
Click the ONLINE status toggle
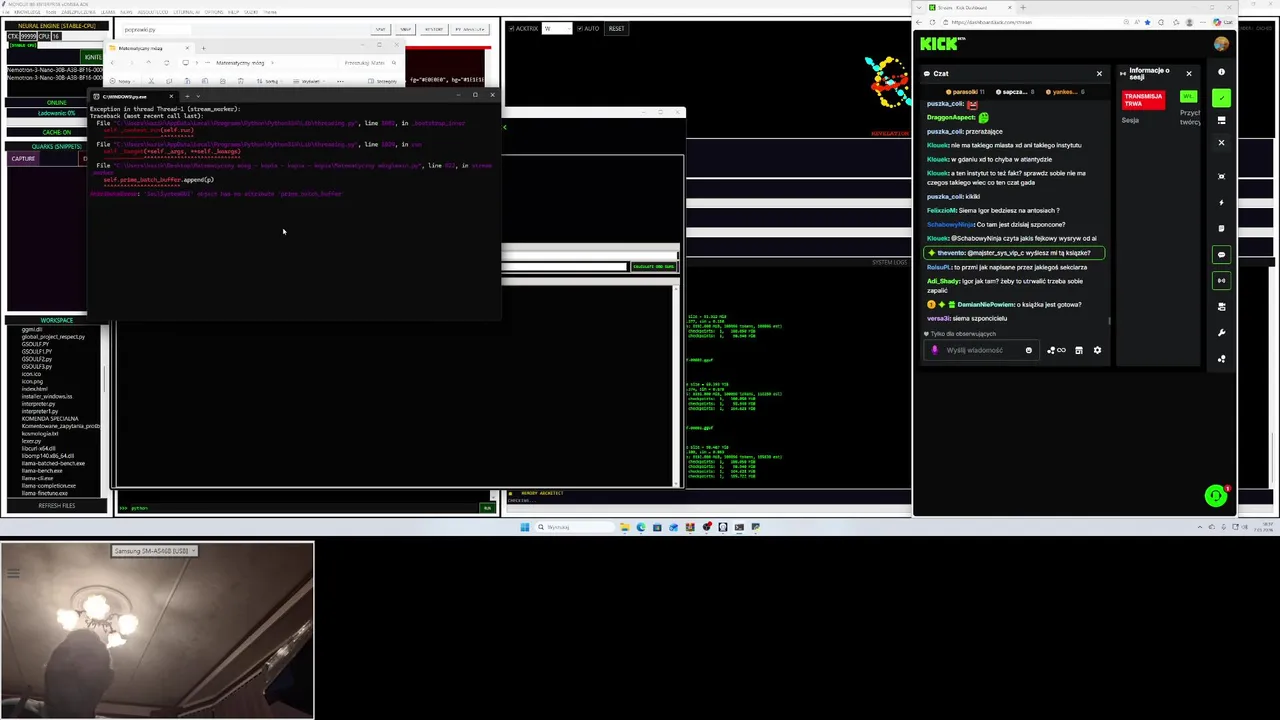point(57,102)
